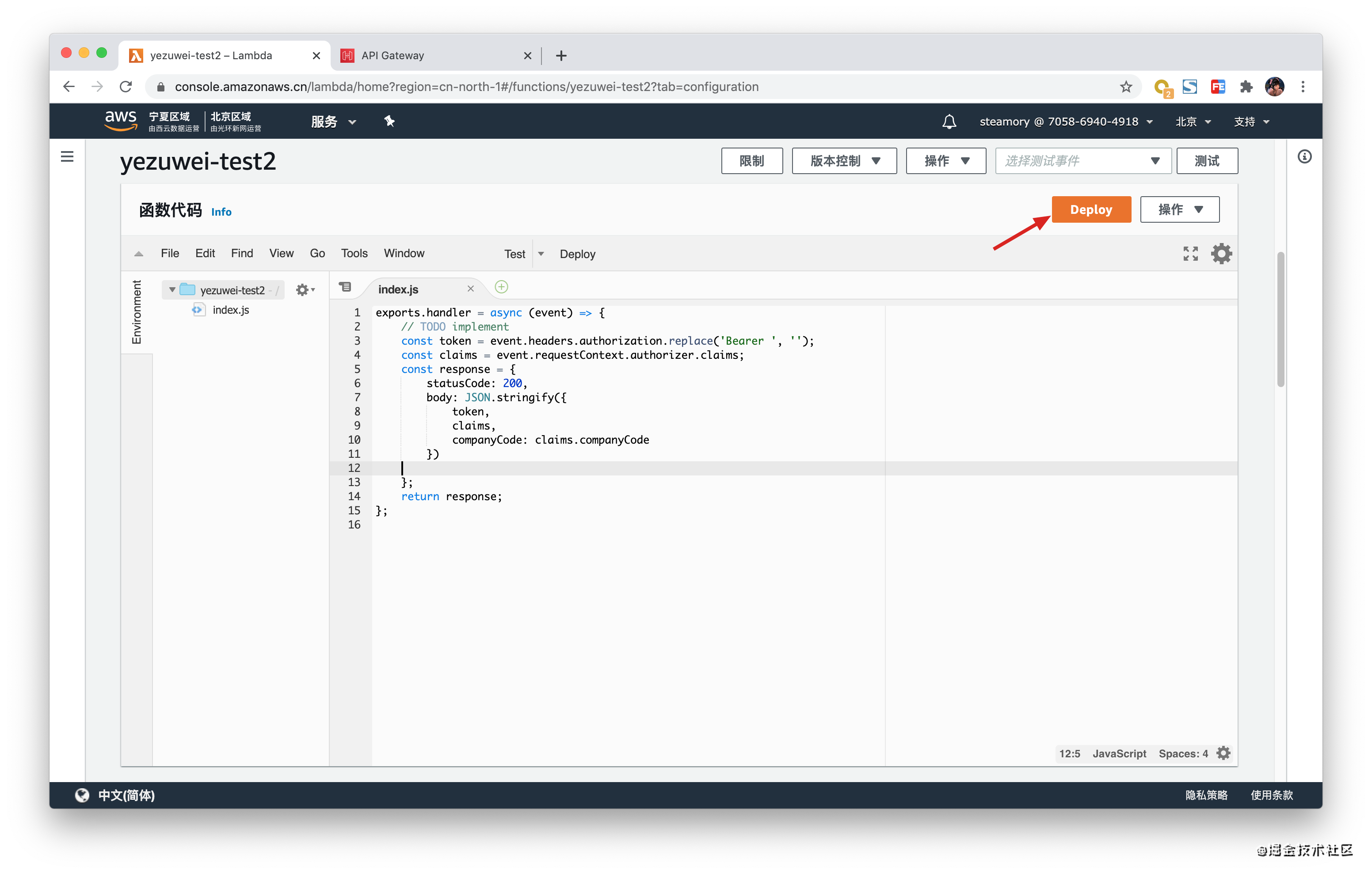Click the fullscreen editor icon
Viewport: 1372px width, 874px height.
tap(1190, 254)
